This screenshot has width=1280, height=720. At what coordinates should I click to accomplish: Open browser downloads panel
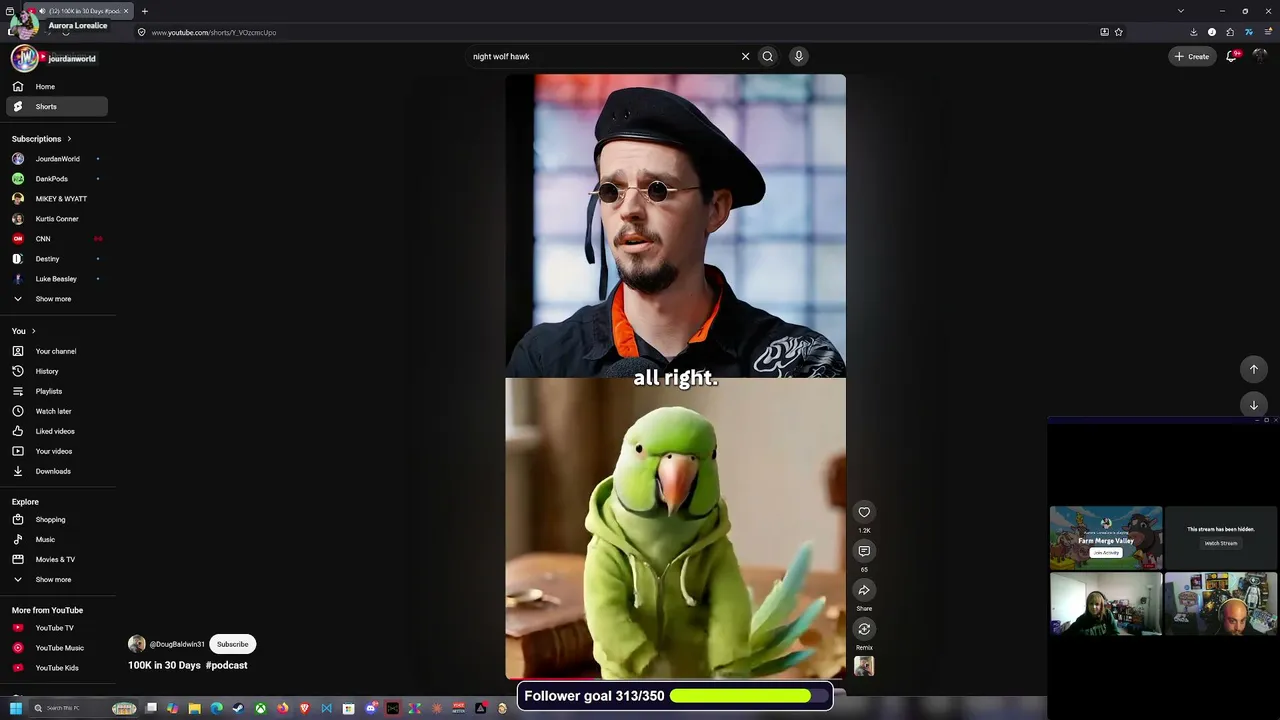pos(1193,32)
